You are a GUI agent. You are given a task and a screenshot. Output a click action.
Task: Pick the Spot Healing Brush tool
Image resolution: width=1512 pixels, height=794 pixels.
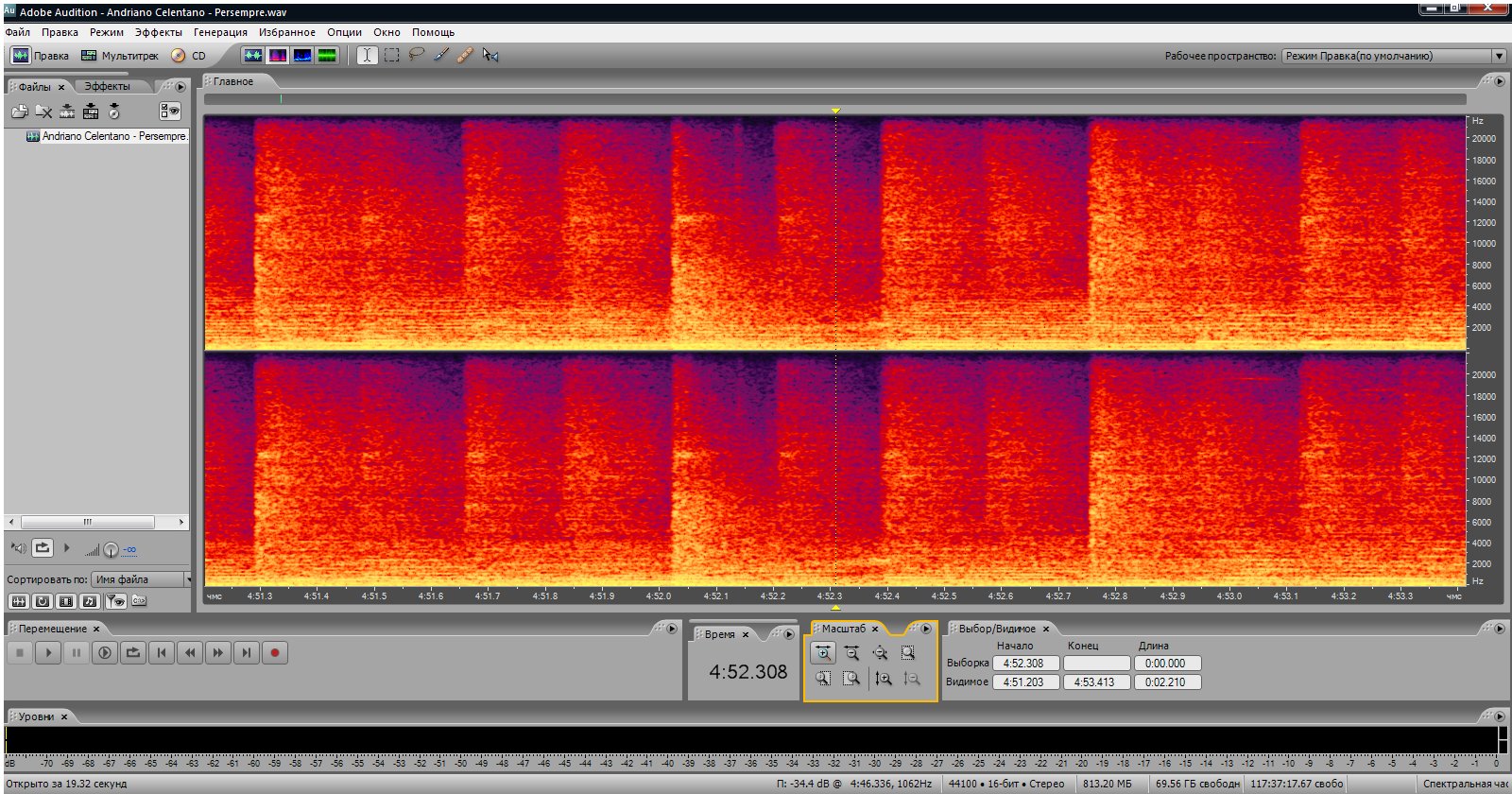tap(465, 55)
